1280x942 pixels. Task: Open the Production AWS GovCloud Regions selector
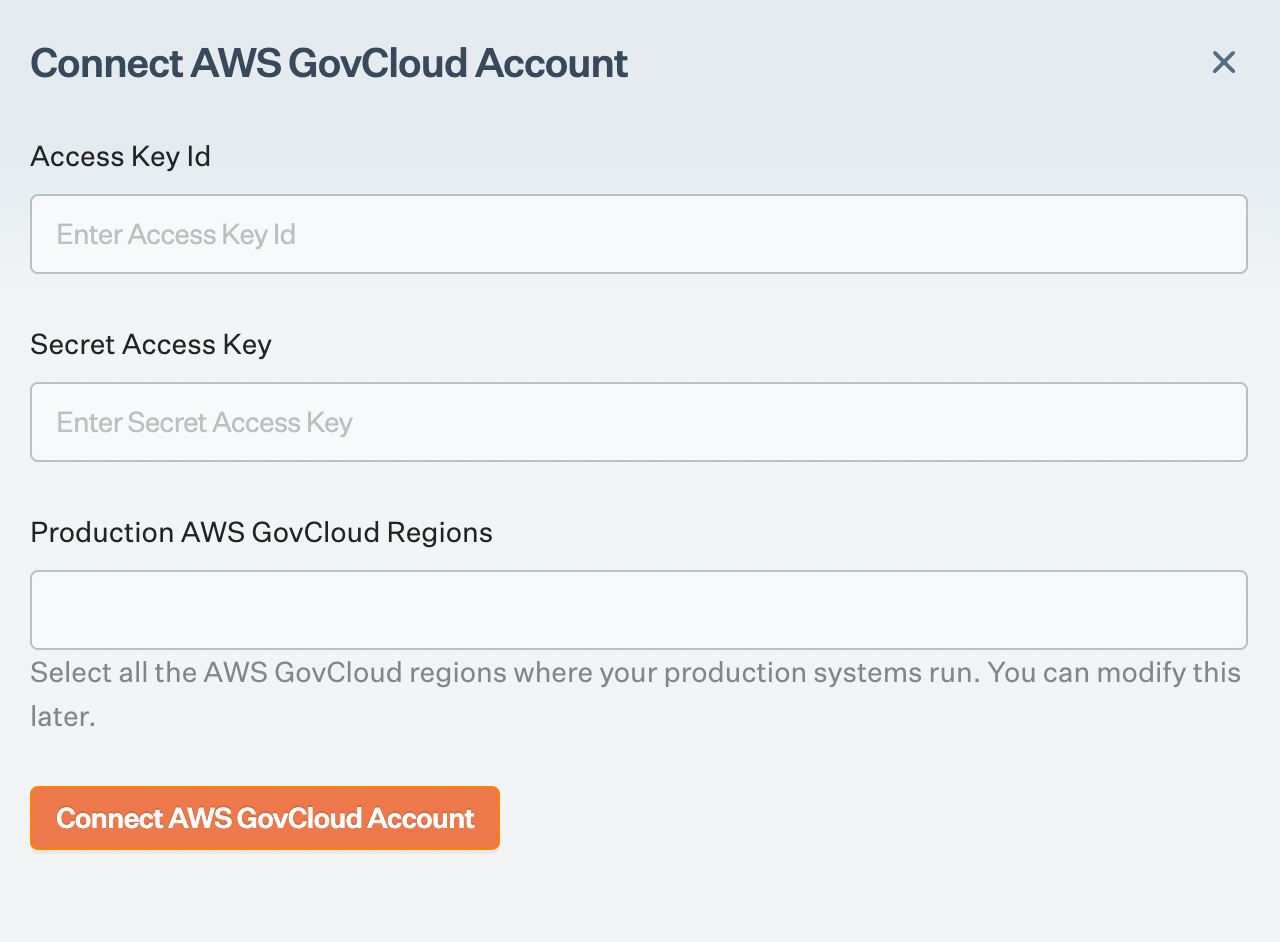(639, 610)
